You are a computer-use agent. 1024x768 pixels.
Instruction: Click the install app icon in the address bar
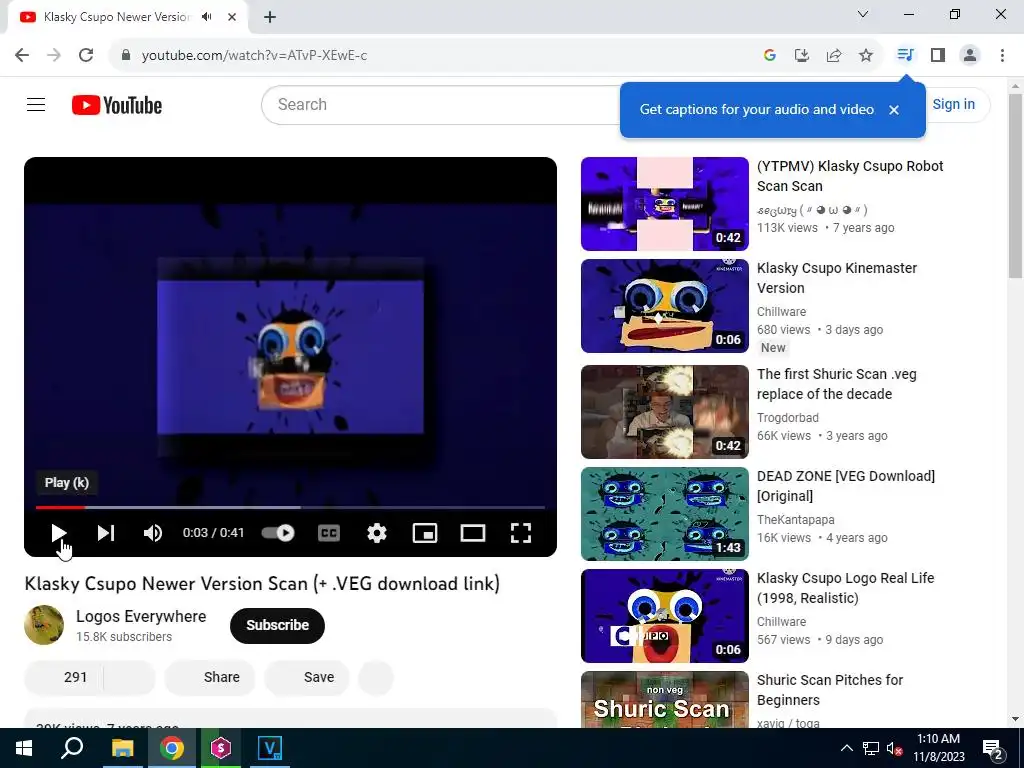(x=801, y=55)
